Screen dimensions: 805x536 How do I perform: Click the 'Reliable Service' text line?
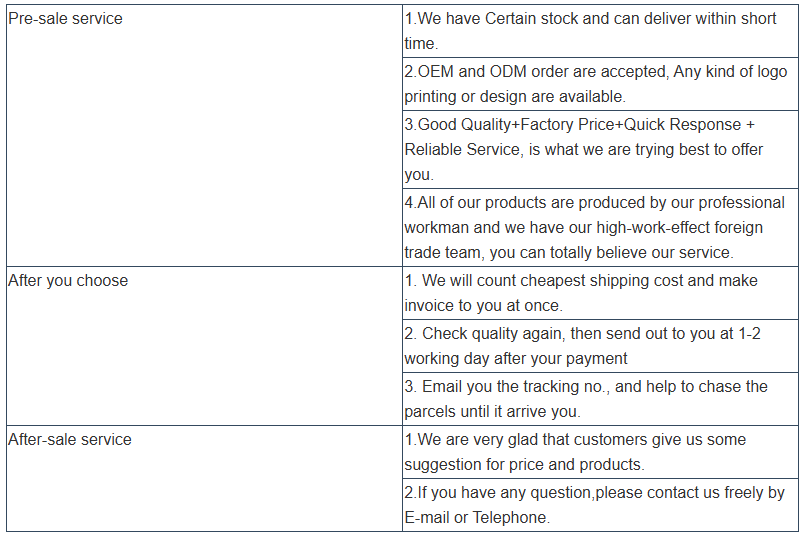[584, 149]
